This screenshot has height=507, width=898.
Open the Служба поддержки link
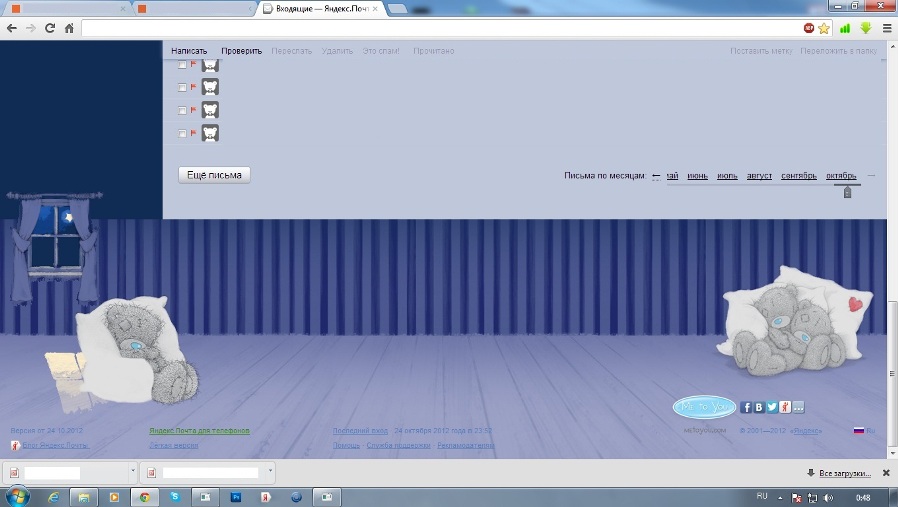click(398, 445)
